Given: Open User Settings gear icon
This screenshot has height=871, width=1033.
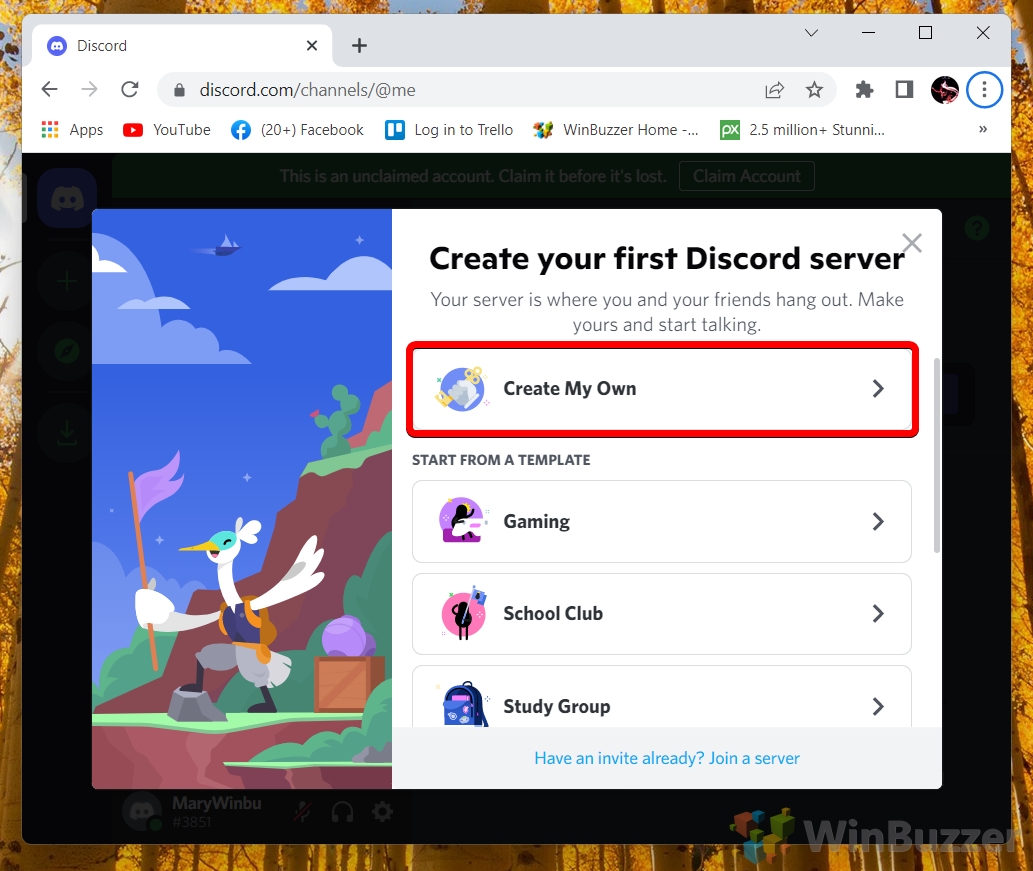Looking at the screenshot, I should (383, 811).
